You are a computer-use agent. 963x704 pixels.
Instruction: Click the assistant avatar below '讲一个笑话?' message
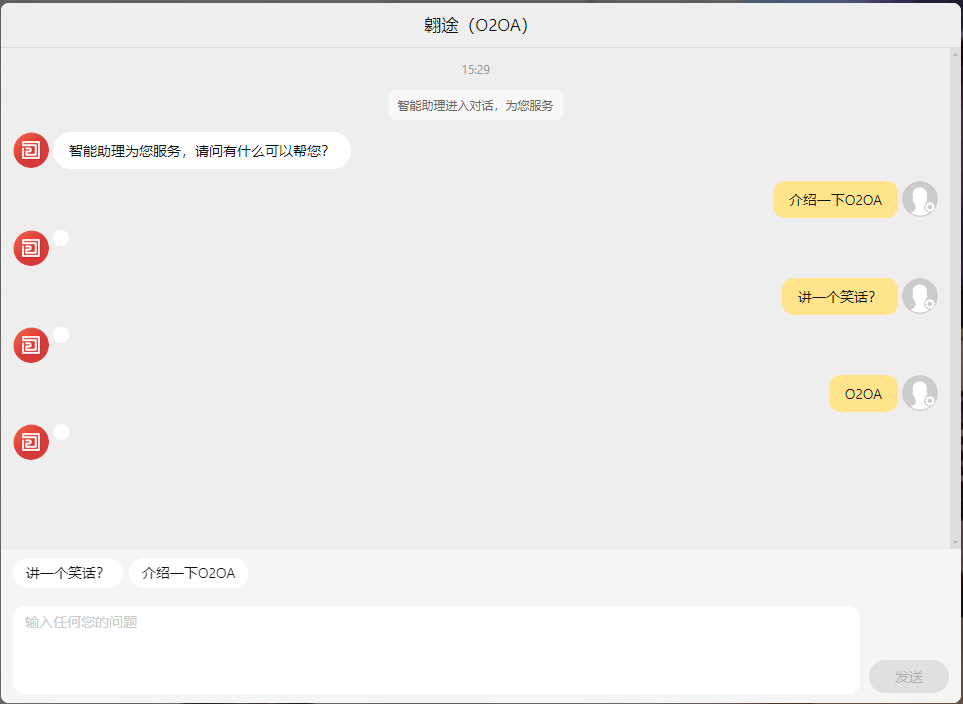31,345
